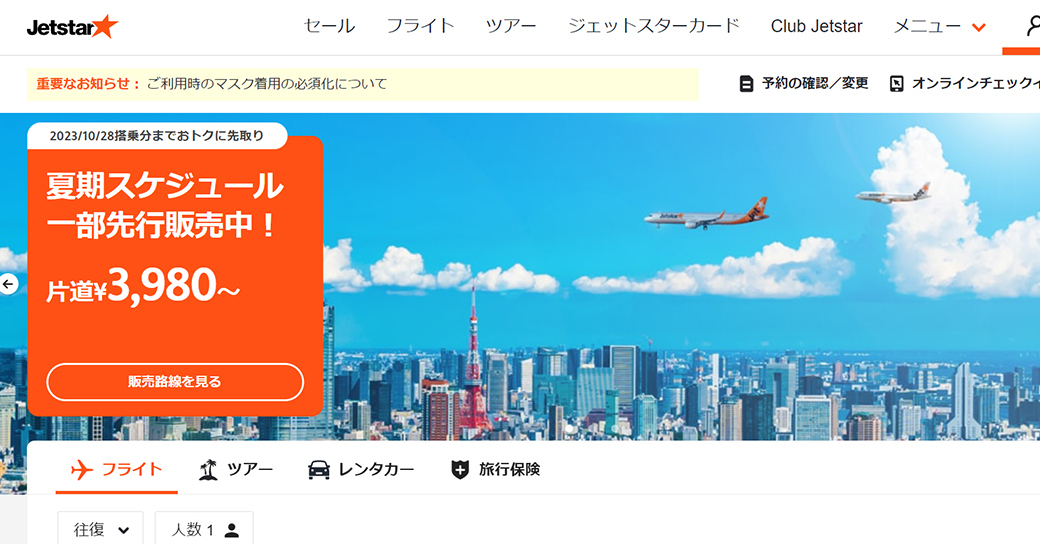
Task: Click the shield icon for 旅行保険
Action: 460,470
